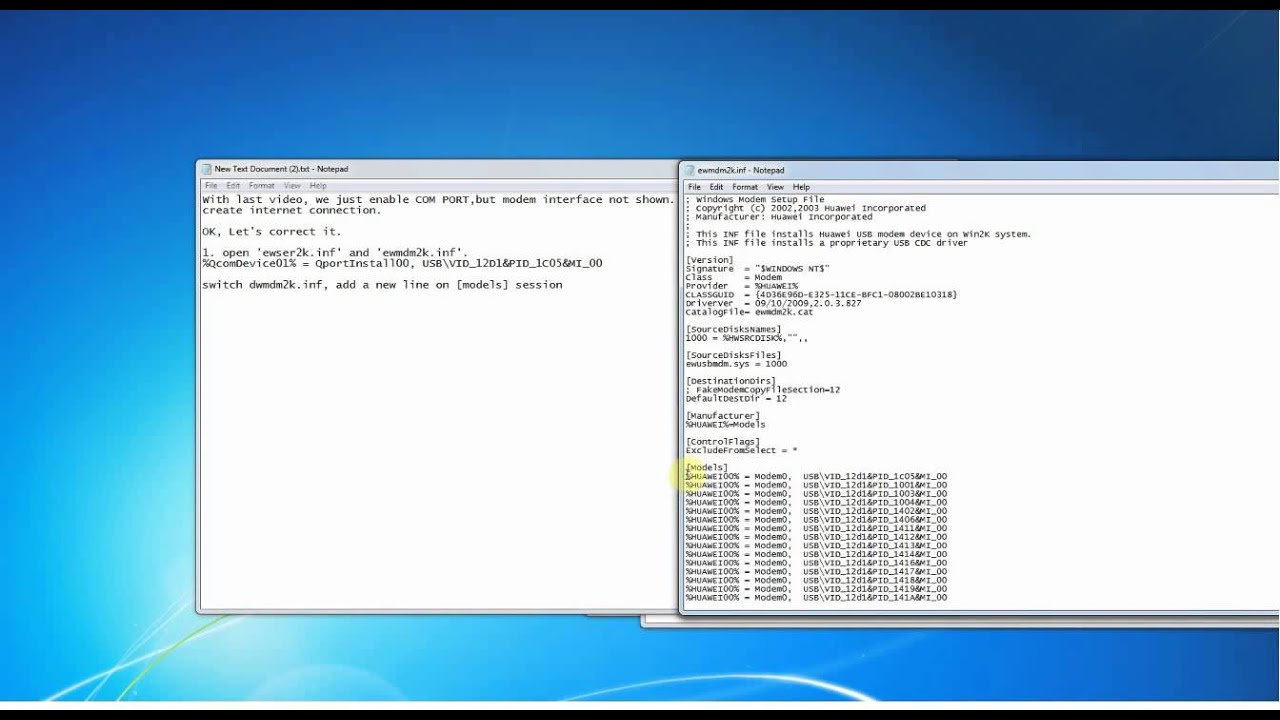1280x720 pixels.
Task: Click the models line with PID_1413
Action: click(x=816, y=546)
